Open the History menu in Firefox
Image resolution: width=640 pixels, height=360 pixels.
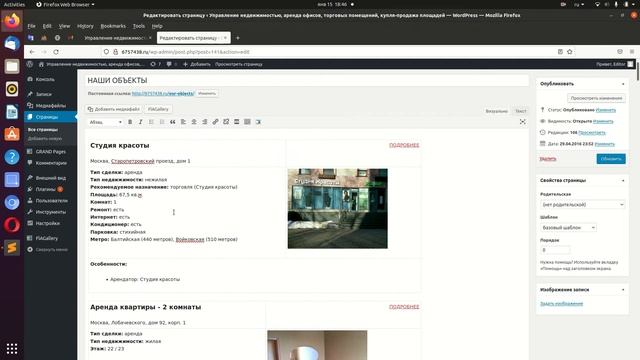[x=85, y=26]
